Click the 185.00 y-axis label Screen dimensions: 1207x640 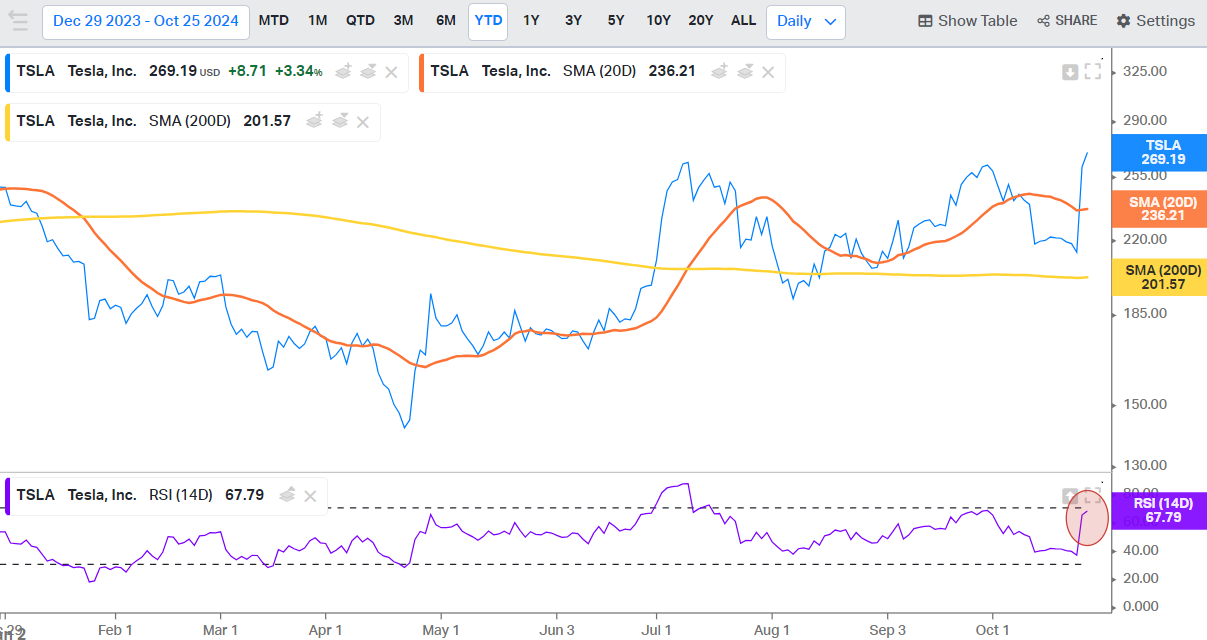click(x=1144, y=313)
